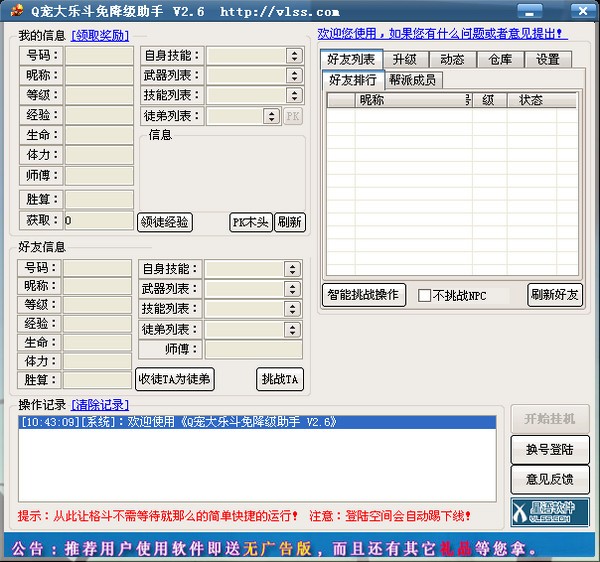Open my 武器列表 dropdown in 我的信息
600x562 pixels.
[x=293, y=76]
